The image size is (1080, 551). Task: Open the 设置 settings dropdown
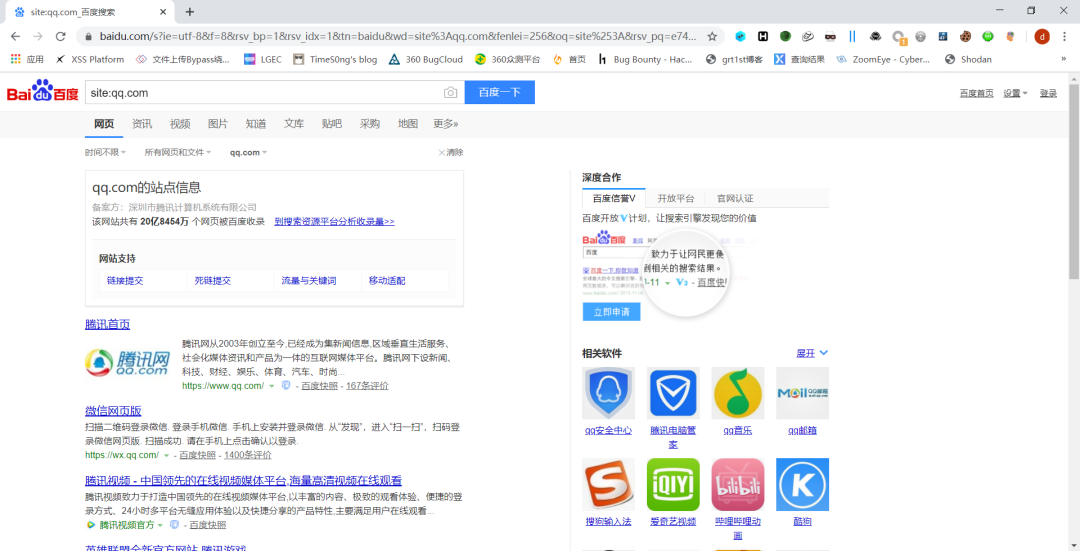click(x=1015, y=94)
